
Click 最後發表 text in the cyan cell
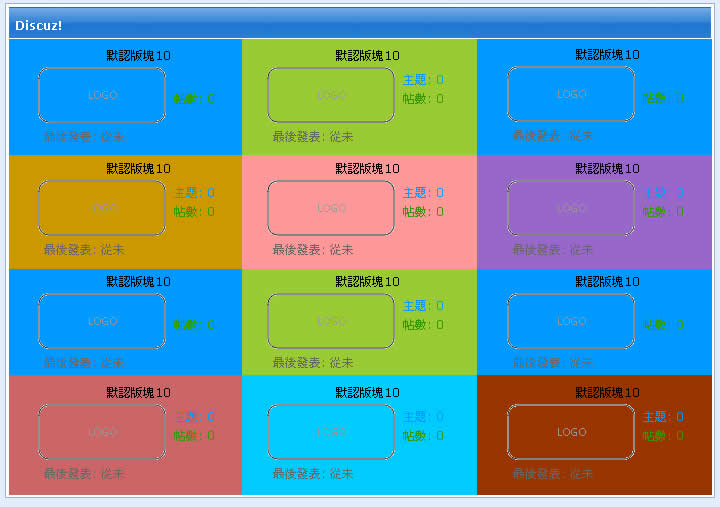pyautogui.click(x=312, y=474)
